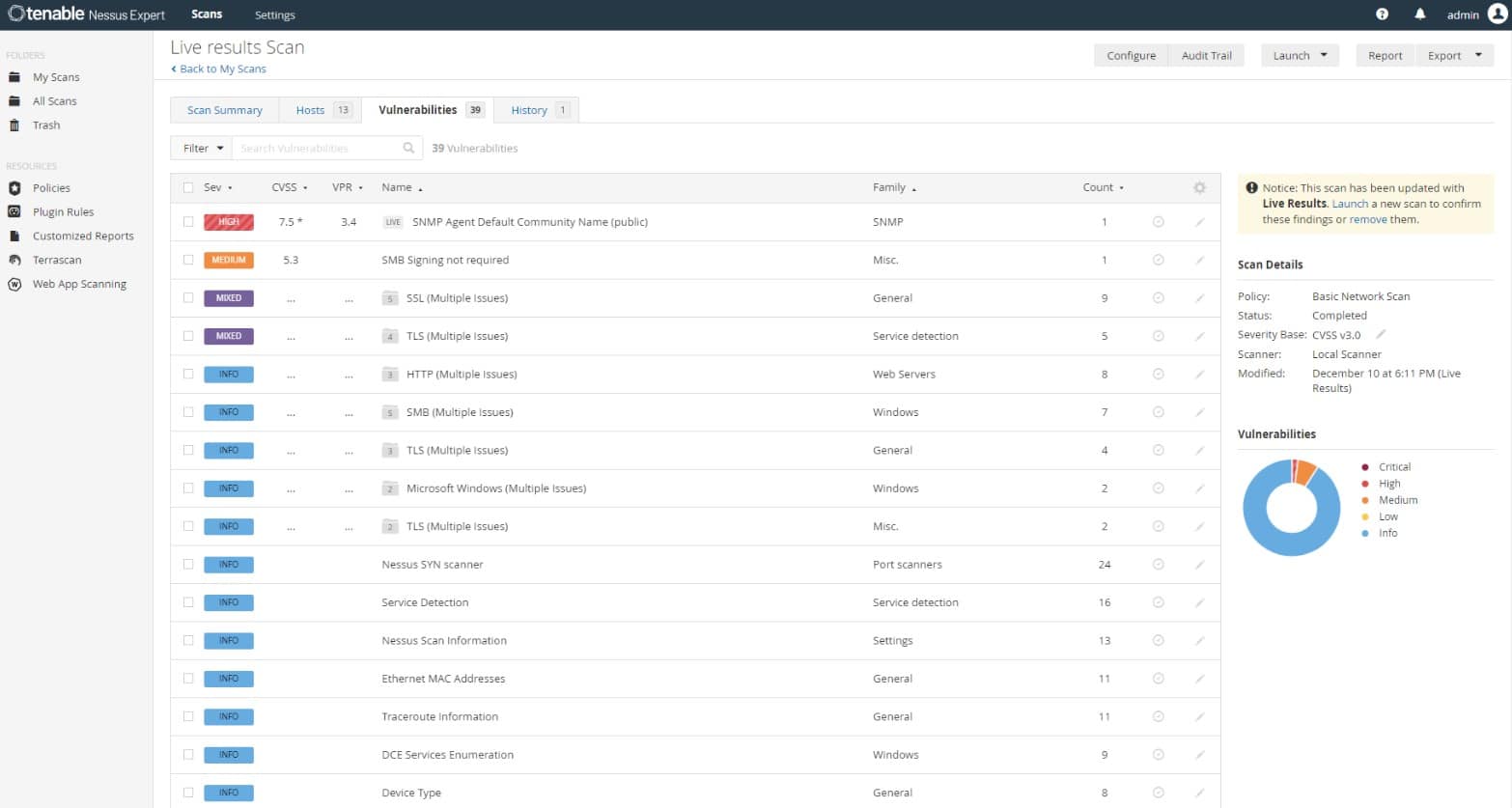Sort by the Family column

tap(894, 187)
